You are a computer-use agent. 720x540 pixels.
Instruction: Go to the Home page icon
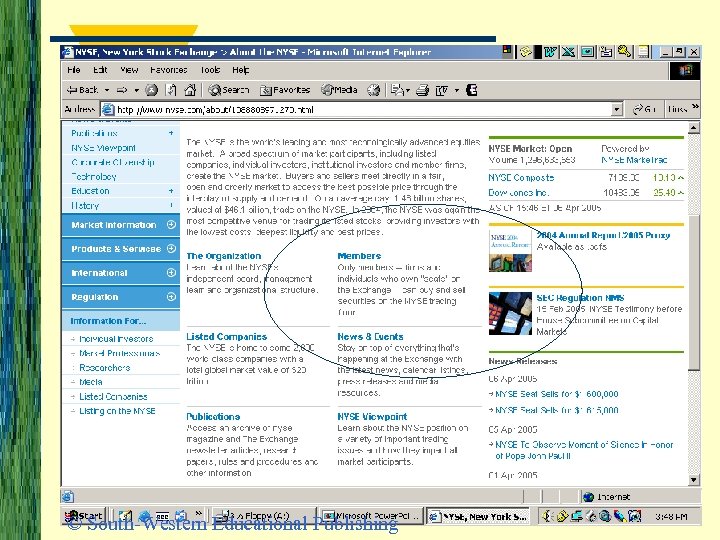pyautogui.click(x=190, y=90)
